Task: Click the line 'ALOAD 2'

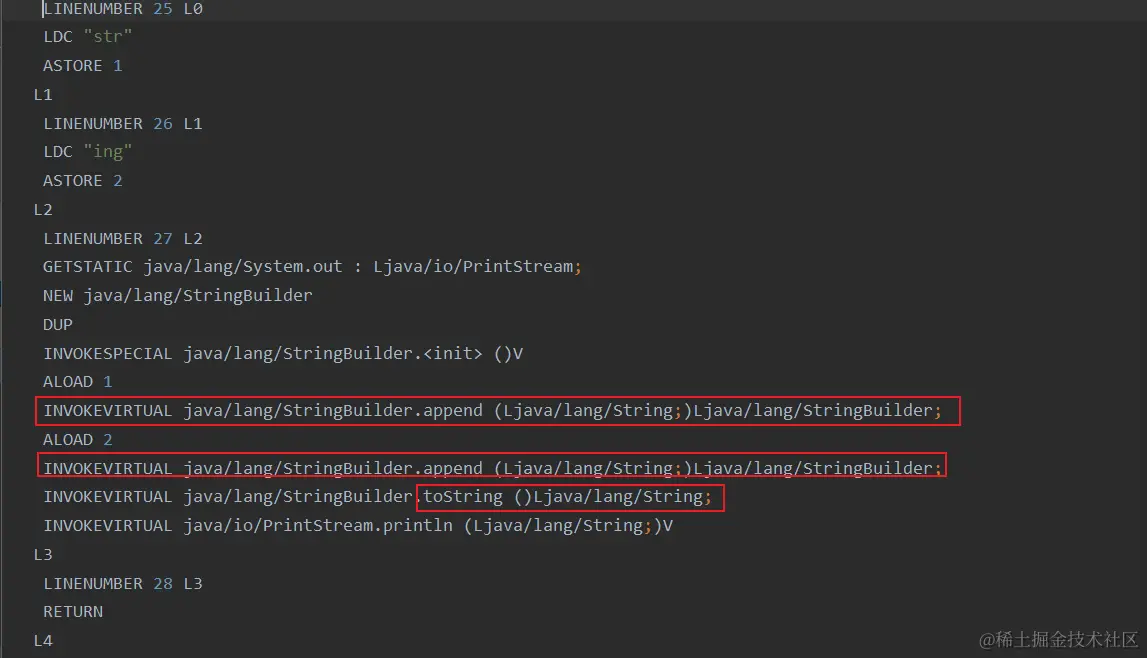Action: pyautogui.click(x=78, y=439)
